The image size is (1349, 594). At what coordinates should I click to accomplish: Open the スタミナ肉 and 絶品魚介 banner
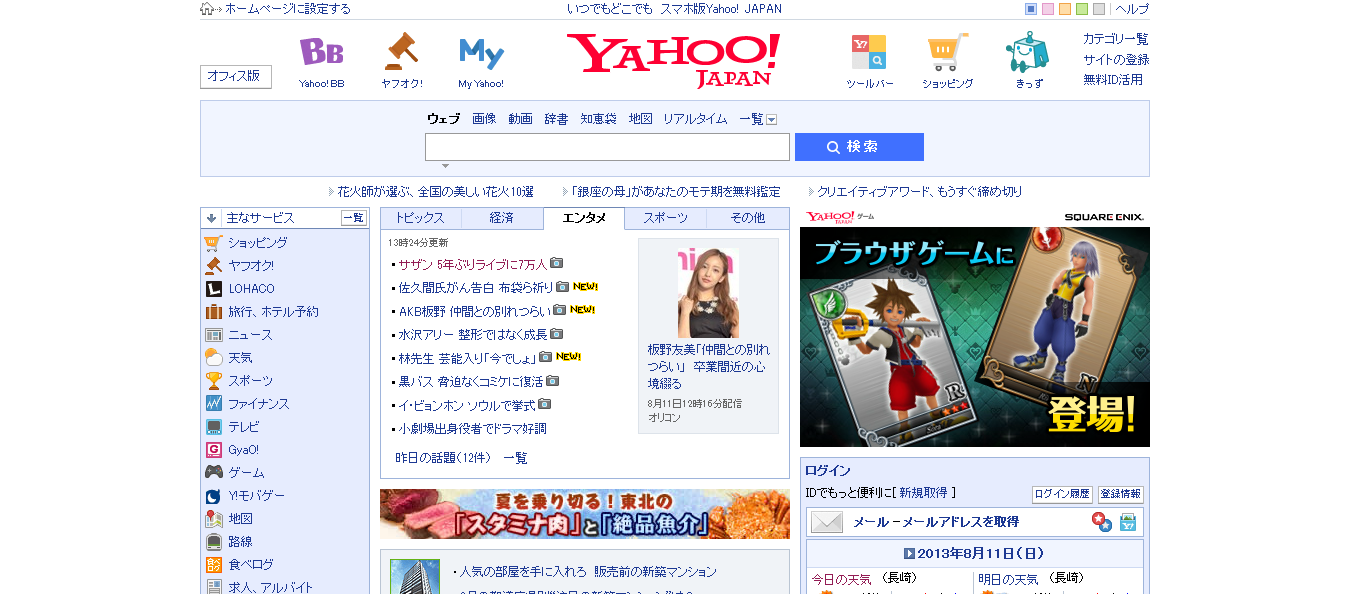(585, 514)
